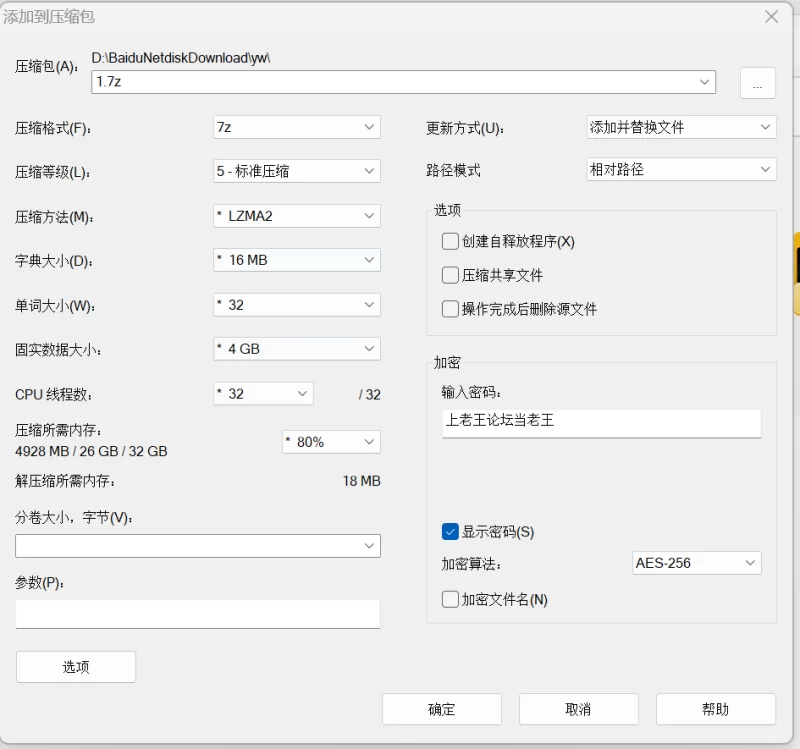Expand the update mode dropdown

[681, 127]
